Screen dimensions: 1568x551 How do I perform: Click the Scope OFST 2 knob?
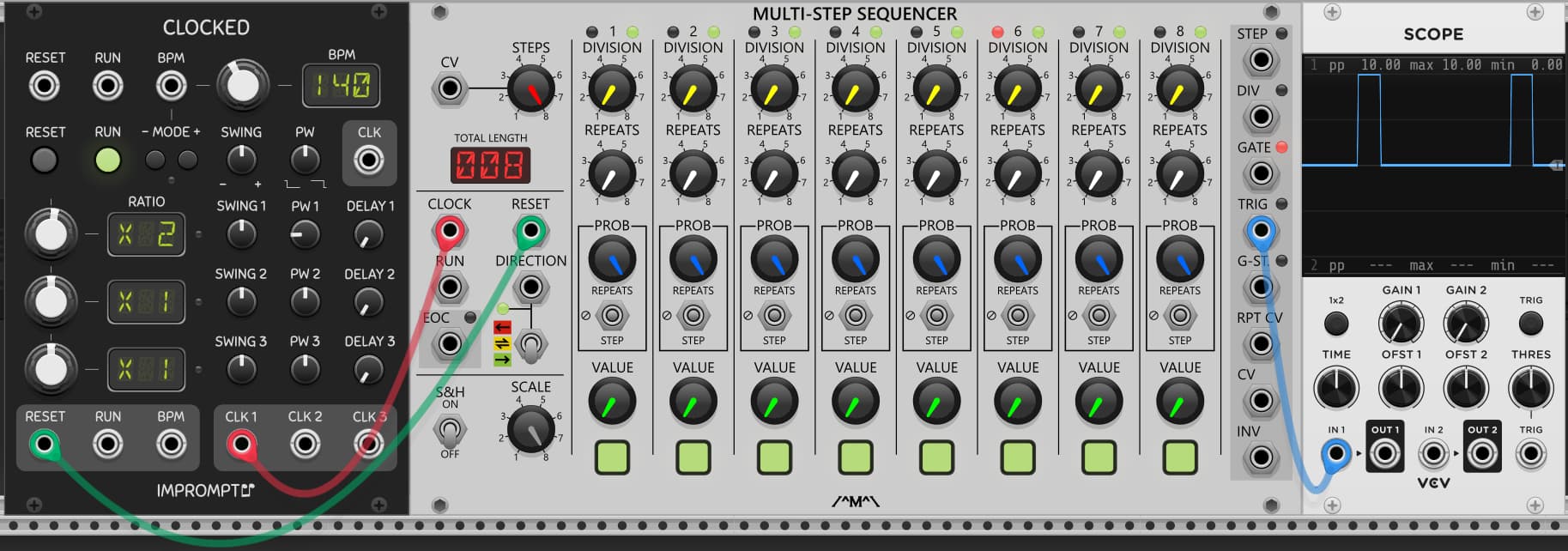(1466, 388)
